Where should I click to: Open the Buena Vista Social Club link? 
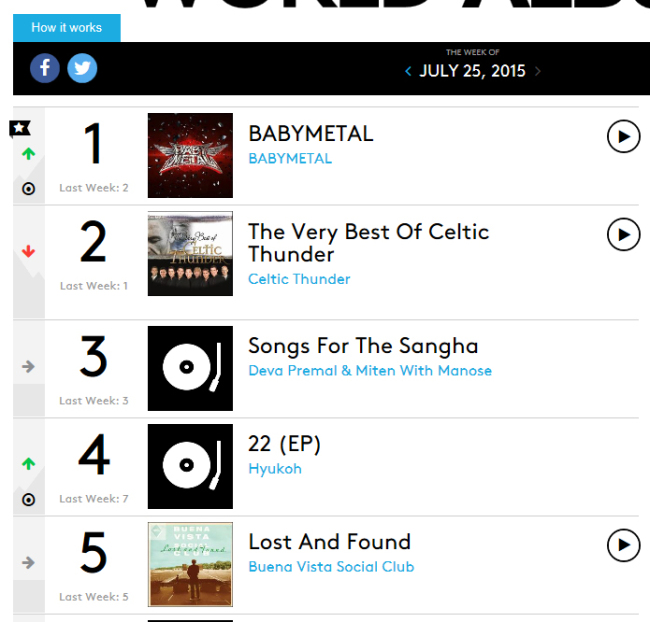pyautogui.click(x=331, y=567)
